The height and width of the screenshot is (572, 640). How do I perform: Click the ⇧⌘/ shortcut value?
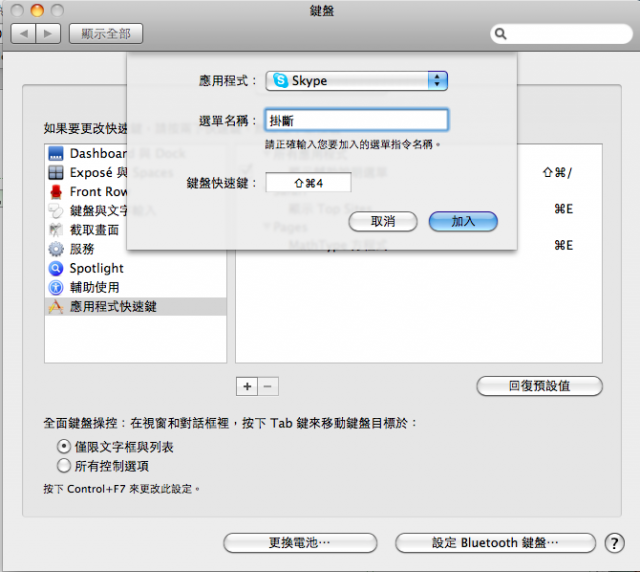pos(558,173)
